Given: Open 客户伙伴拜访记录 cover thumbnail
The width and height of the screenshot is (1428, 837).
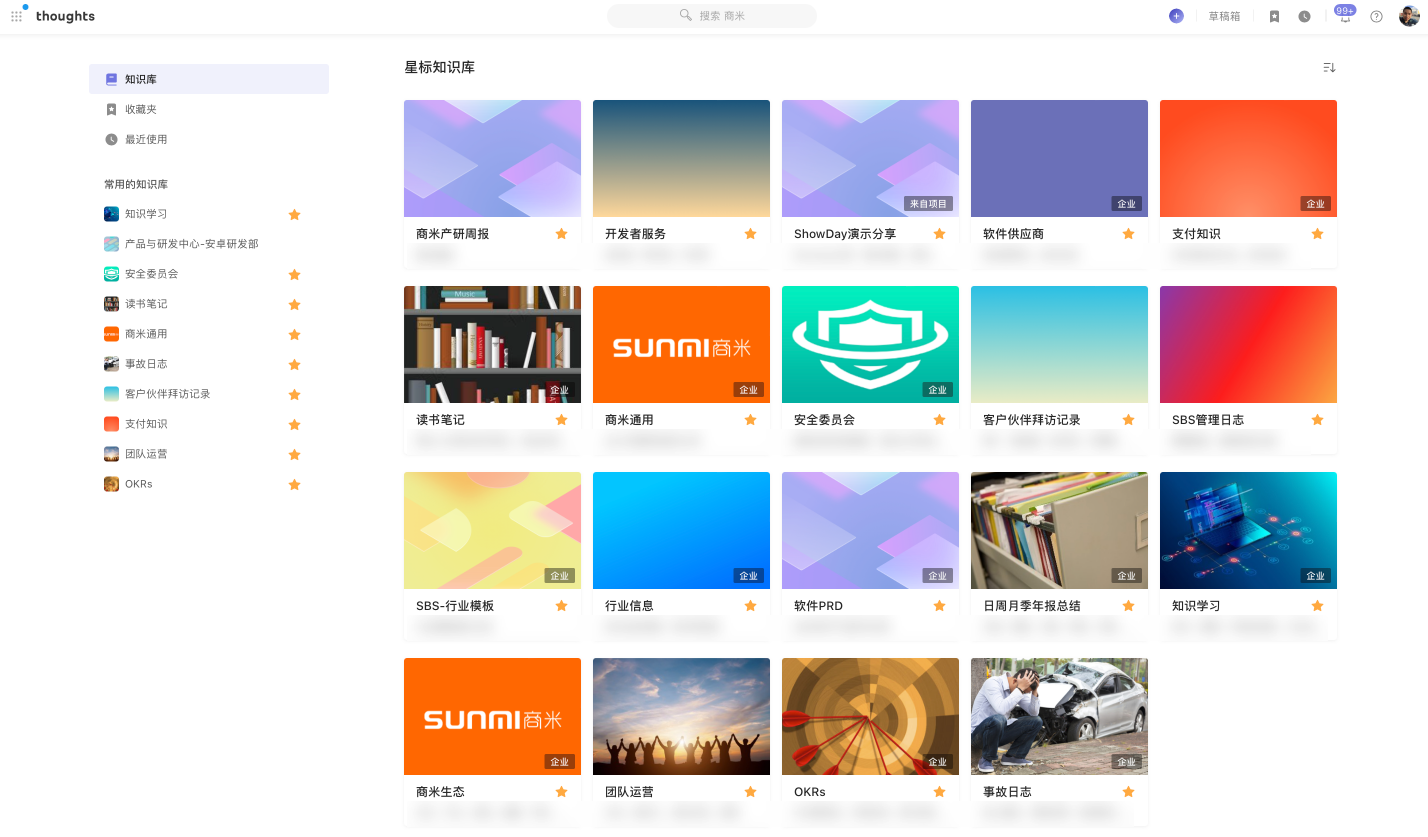Looking at the screenshot, I should (x=1059, y=344).
